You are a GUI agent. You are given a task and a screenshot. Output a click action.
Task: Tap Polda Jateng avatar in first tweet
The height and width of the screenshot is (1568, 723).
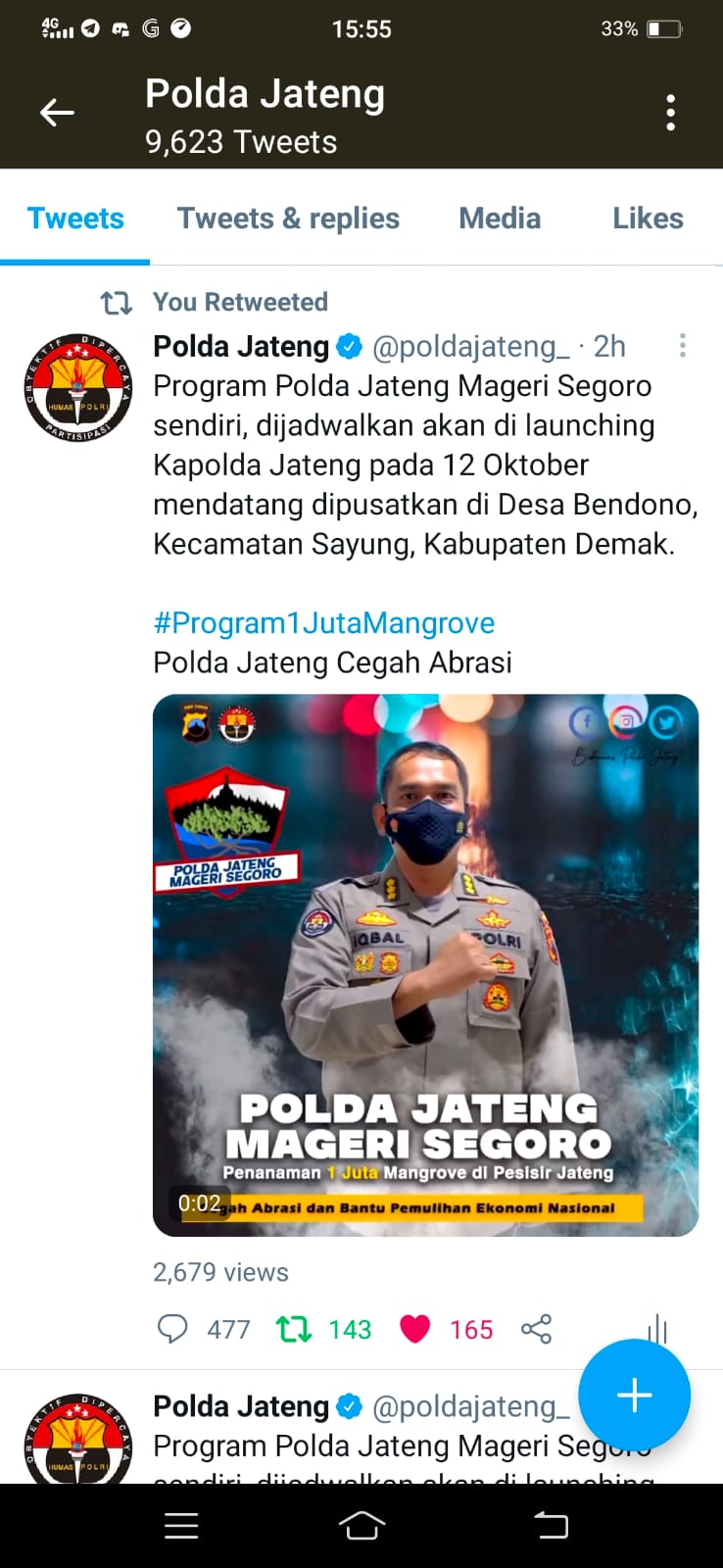pos(77,387)
